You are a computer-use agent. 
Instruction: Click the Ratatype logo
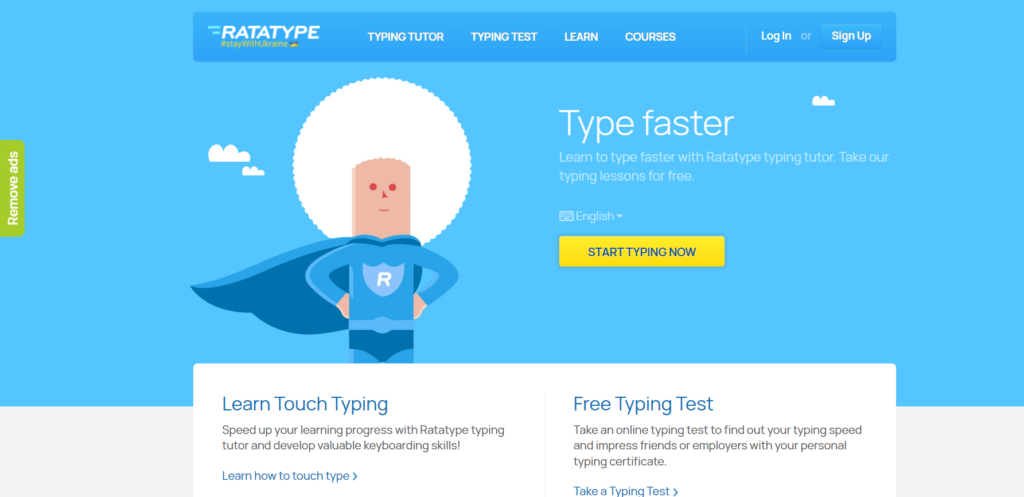(264, 32)
